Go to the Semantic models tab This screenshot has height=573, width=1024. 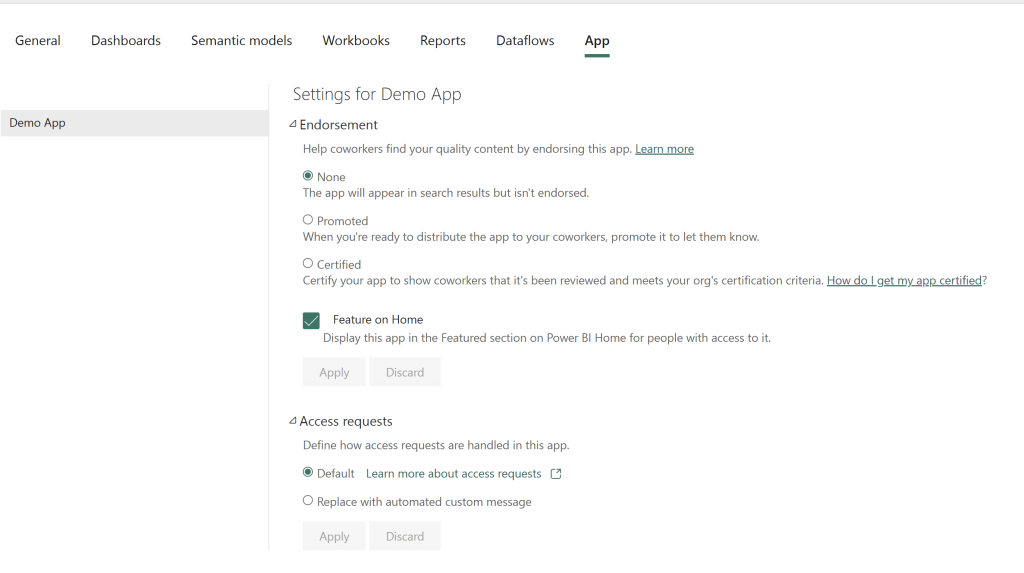pyautogui.click(x=242, y=41)
